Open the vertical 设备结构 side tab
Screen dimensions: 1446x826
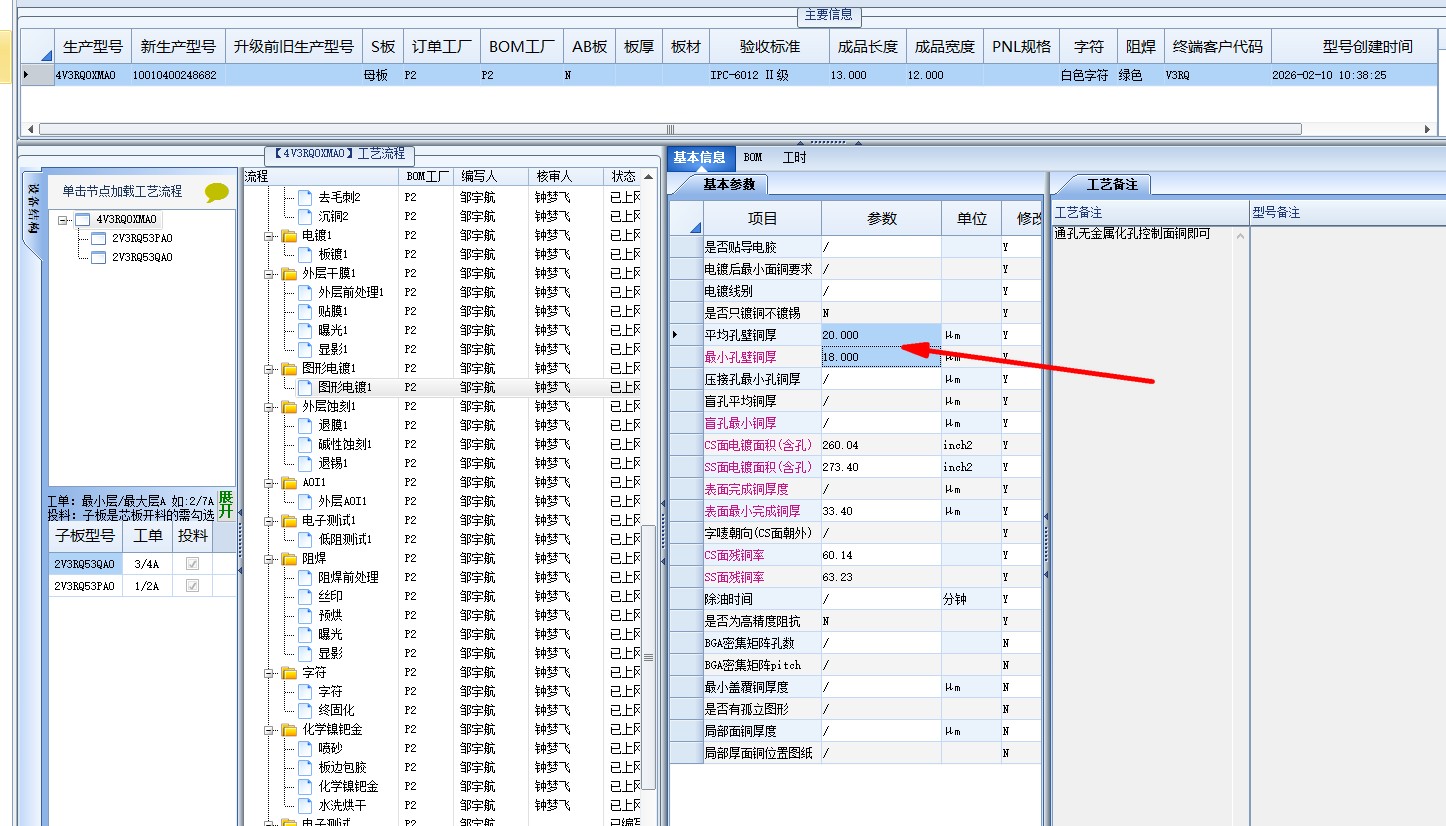(33, 209)
